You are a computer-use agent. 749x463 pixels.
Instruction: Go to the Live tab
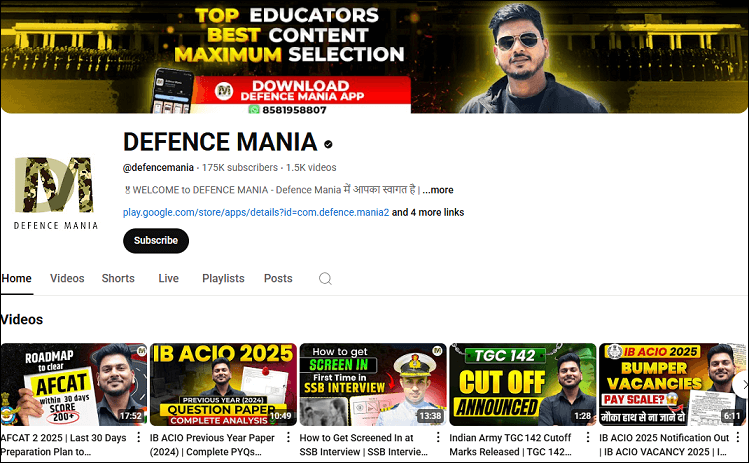[169, 279]
